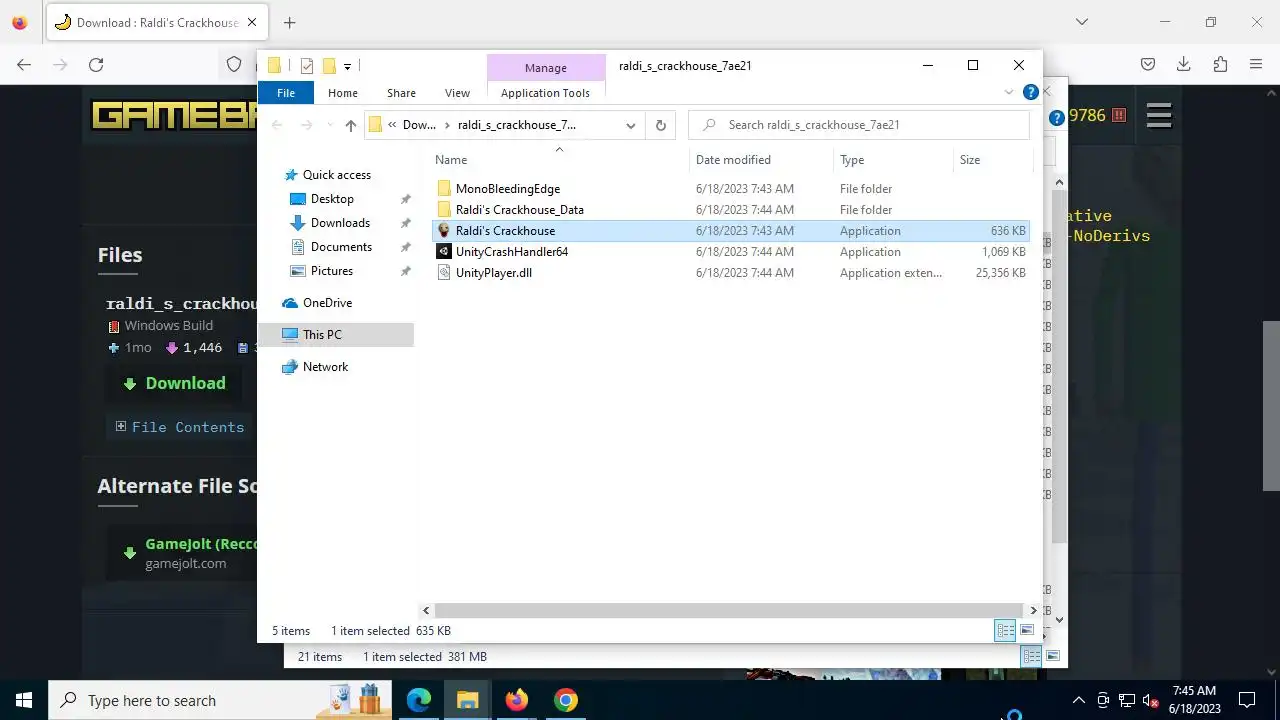The width and height of the screenshot is (1280, 720).
Task: Expand File Contents on webpage
Action: click(179, 427)
